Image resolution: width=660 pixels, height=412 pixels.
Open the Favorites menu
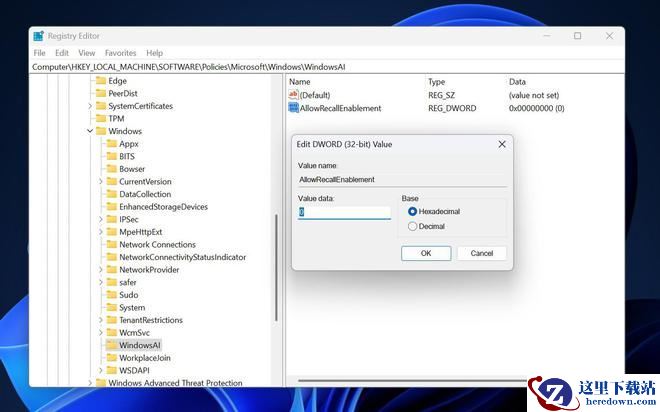pos(120,53)
